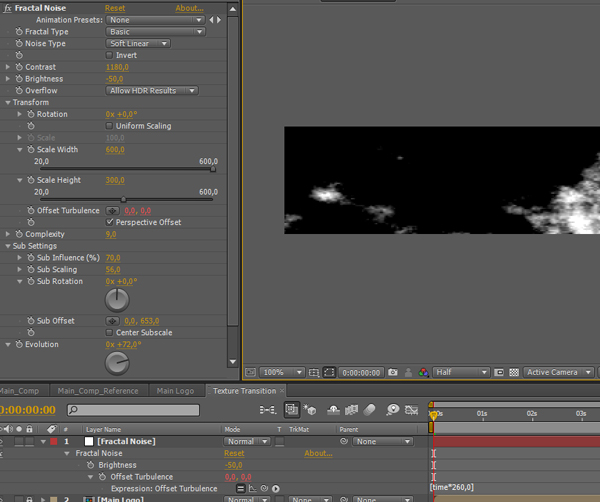Check the Invert checkbox
Image resolution: width=600 pixels, height=502 pixels.
pos(109,55)
